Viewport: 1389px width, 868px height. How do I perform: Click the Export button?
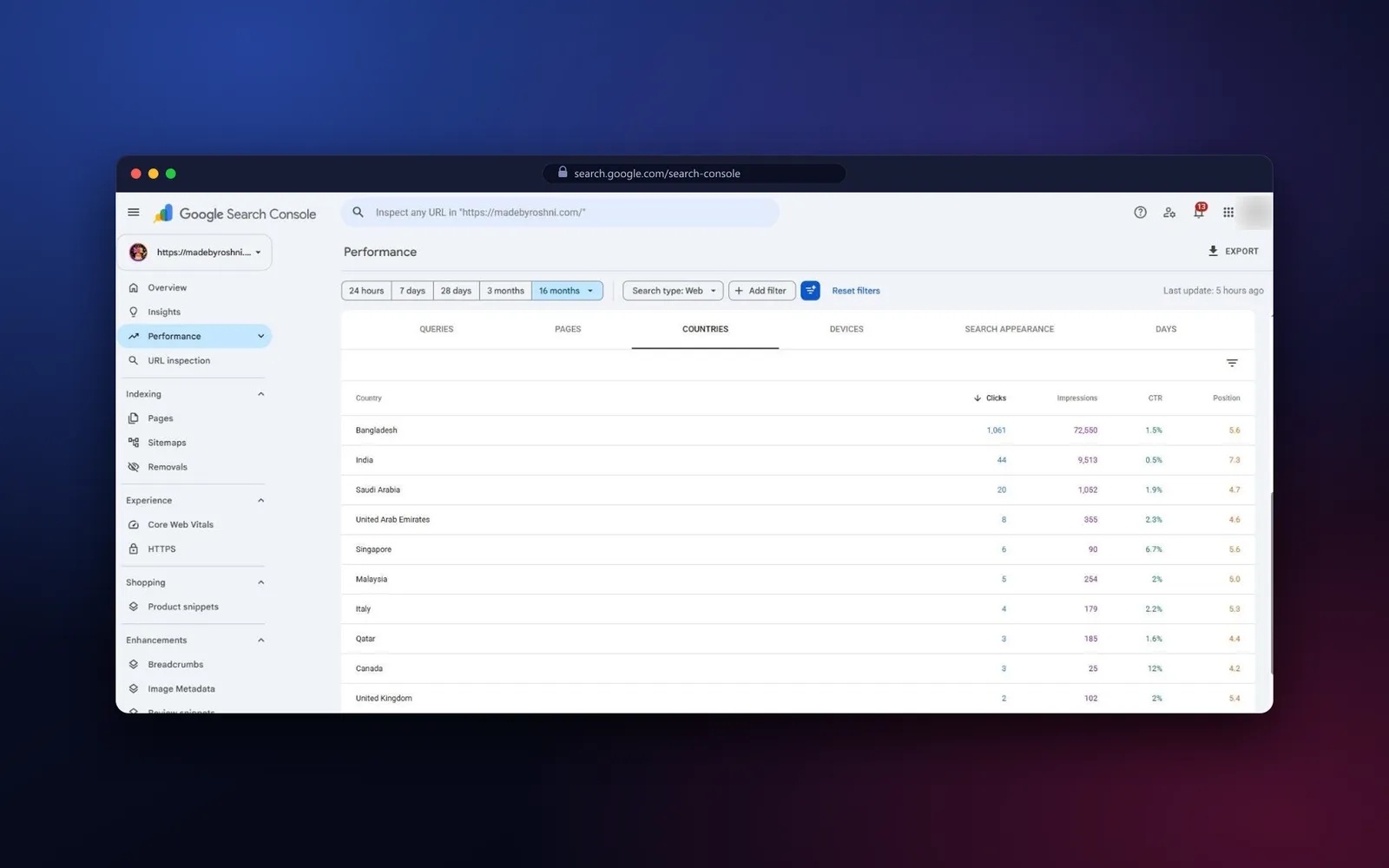pyautogui.click(x=1233, y=251)
